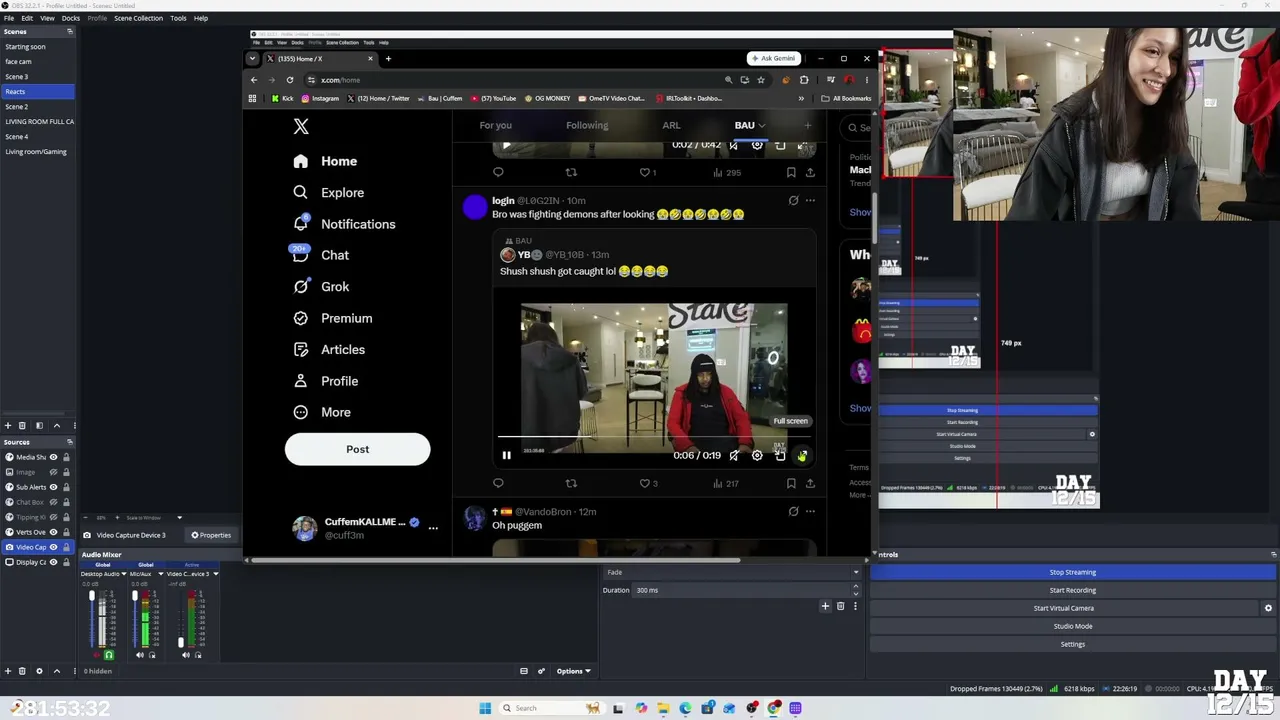Add a new source in Sources panel

click(8, 671)
